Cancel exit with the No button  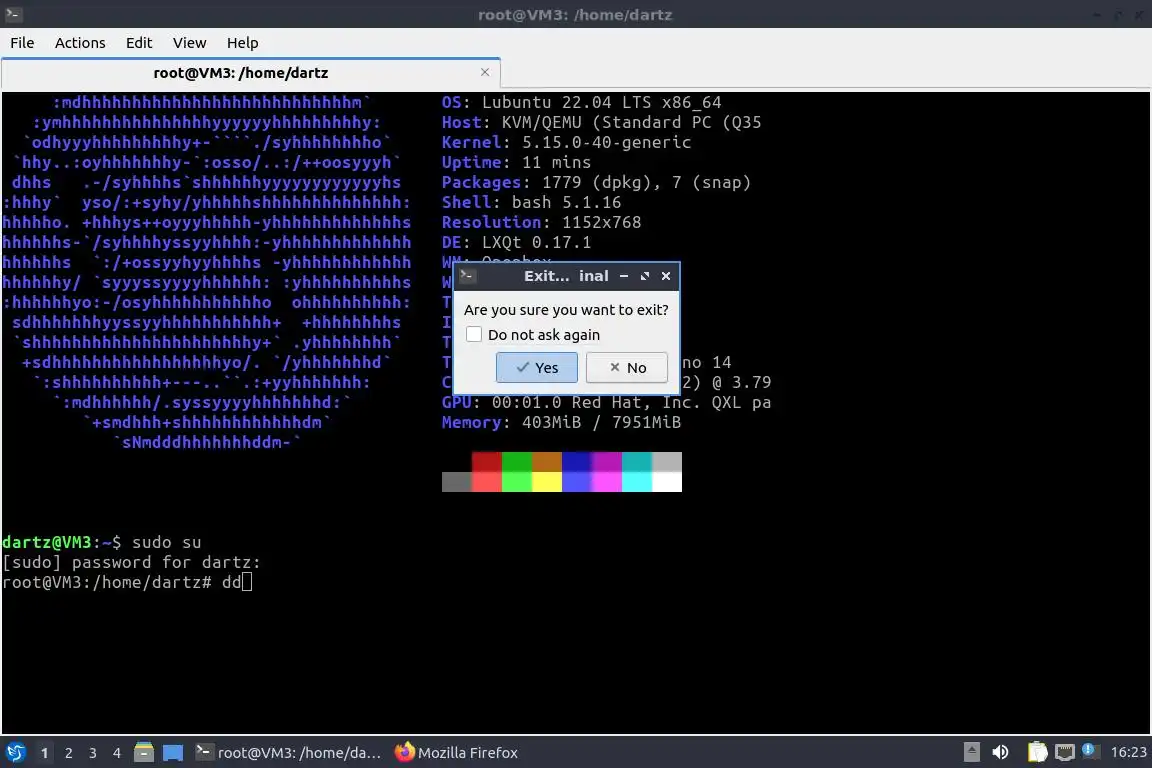627,367
